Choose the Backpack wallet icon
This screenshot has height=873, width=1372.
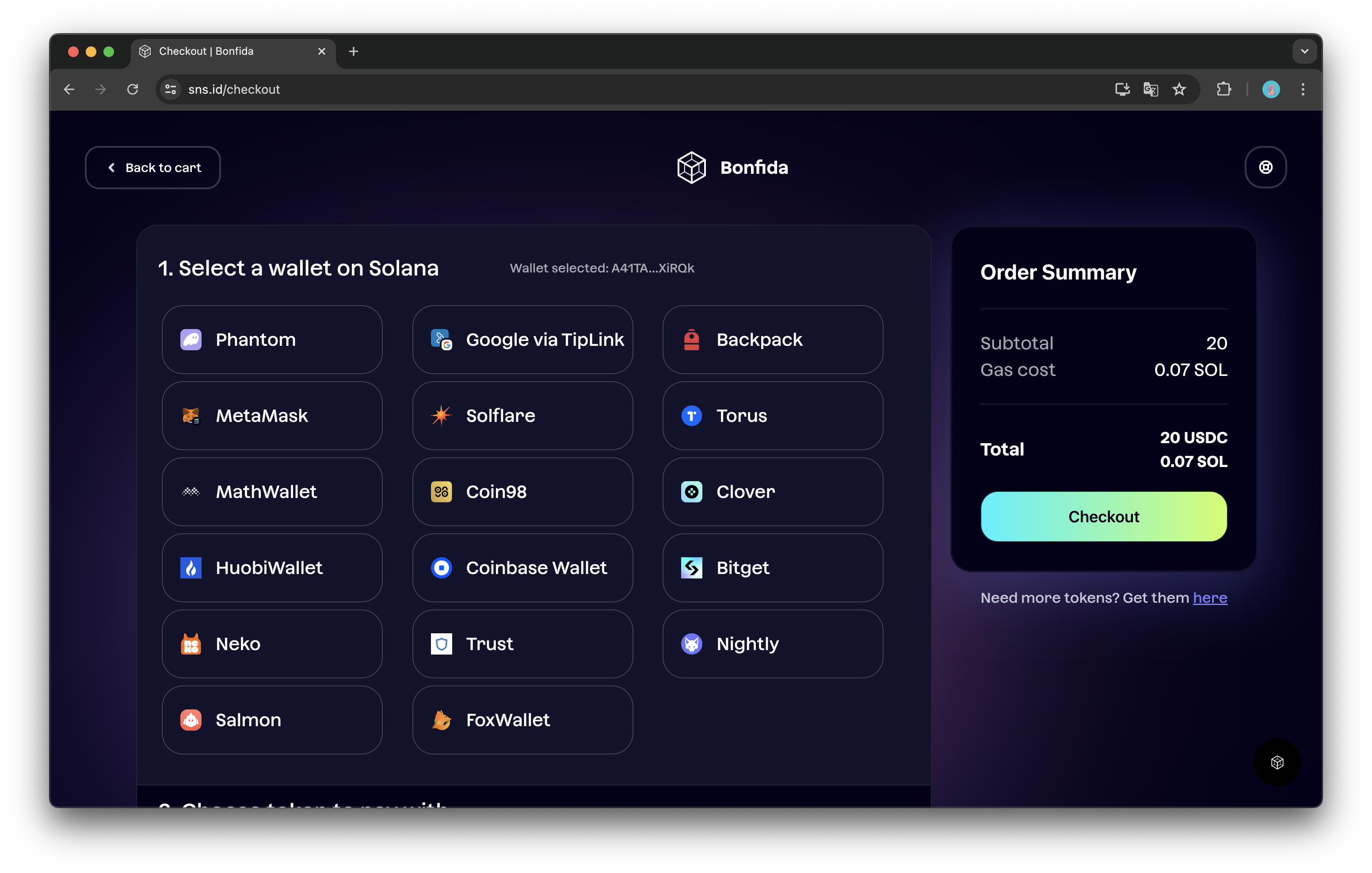coord(691,340)
